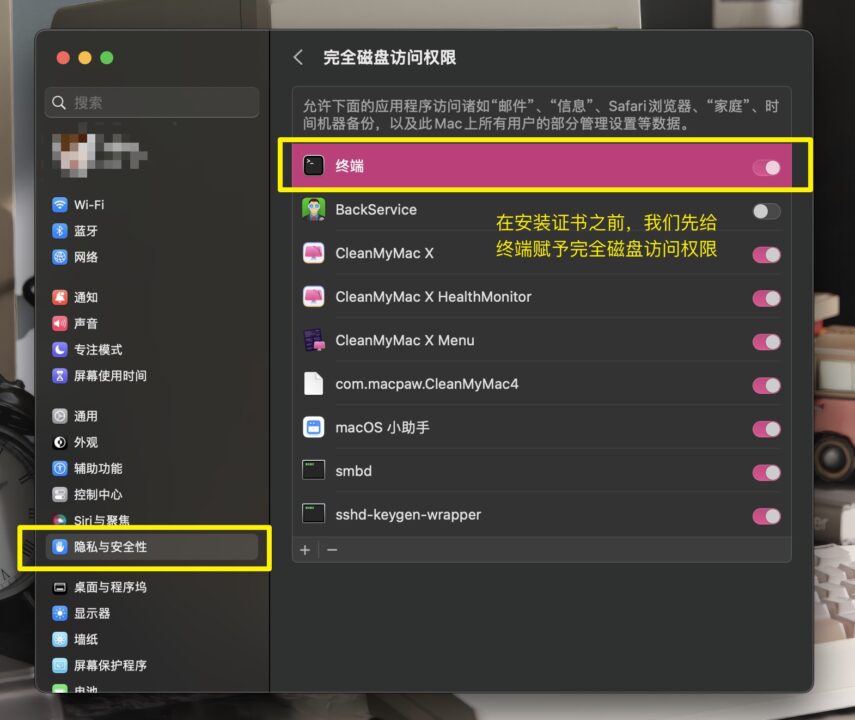Click the macOS 小助手 app icon
The height and width of the screenshot is (720, 855).
314,427
